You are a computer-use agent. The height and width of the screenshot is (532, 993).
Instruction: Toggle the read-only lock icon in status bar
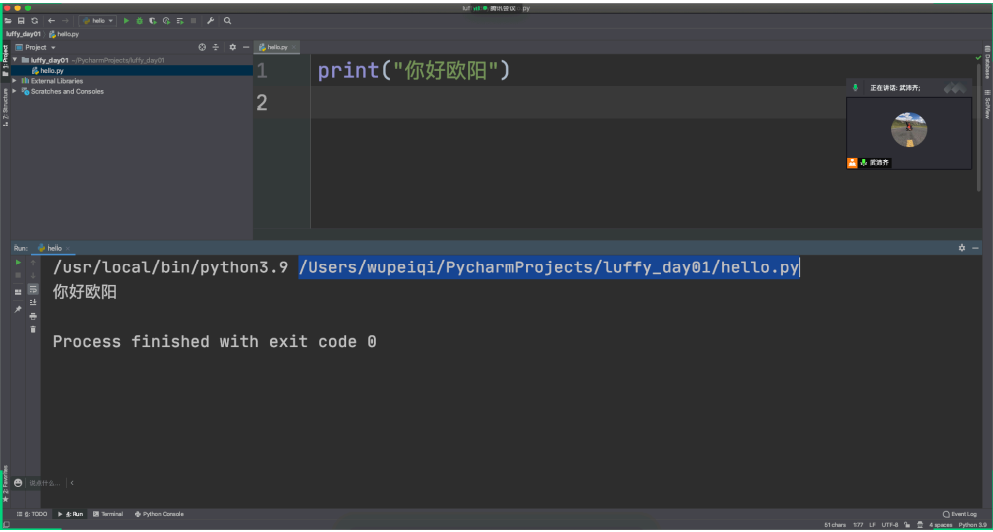[909, 525]
